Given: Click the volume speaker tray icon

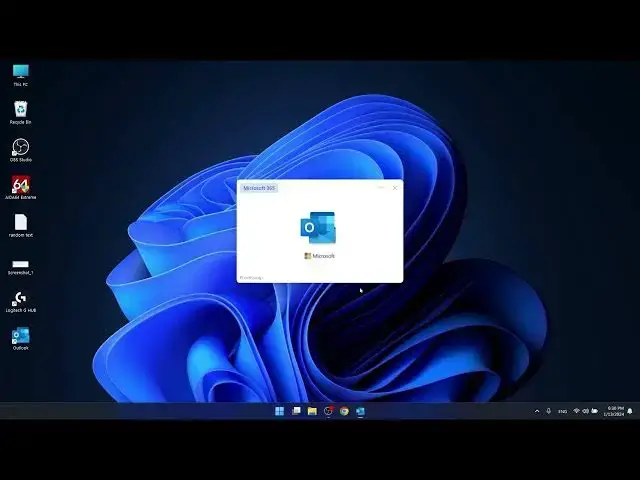Looking at the screenshot, I should coord(585,411).
